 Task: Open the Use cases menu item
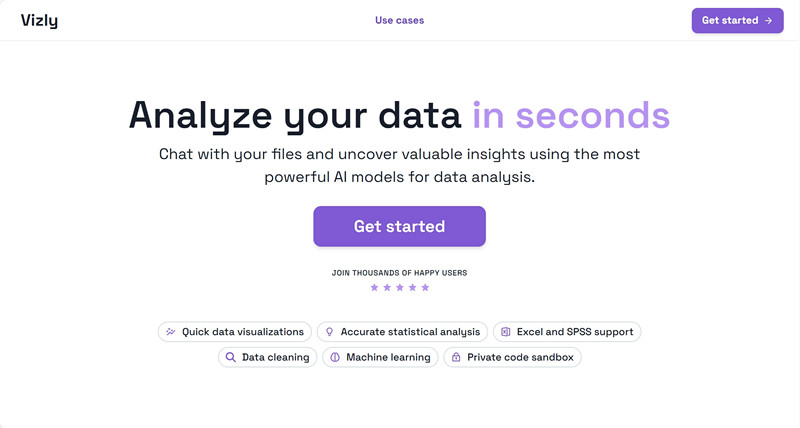pos(399,20)
